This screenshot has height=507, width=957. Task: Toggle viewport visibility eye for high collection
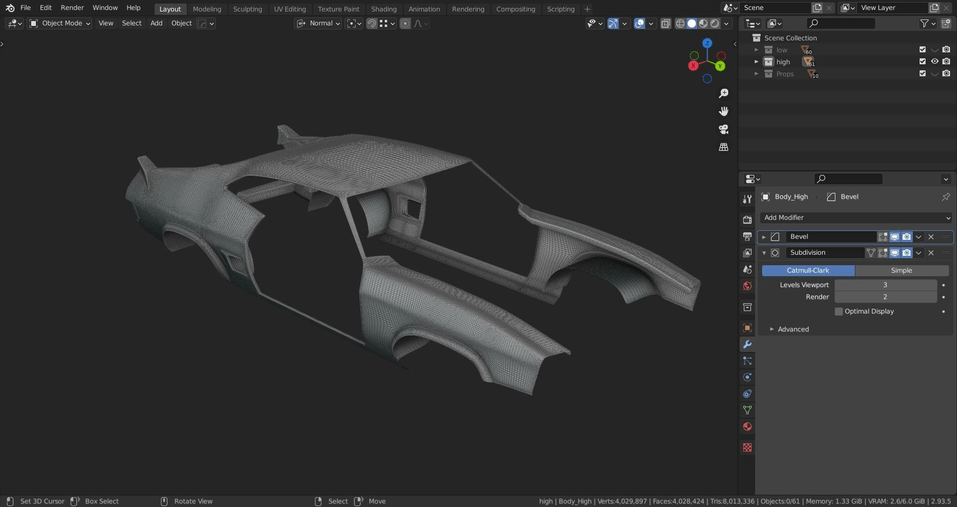point(935,61)
